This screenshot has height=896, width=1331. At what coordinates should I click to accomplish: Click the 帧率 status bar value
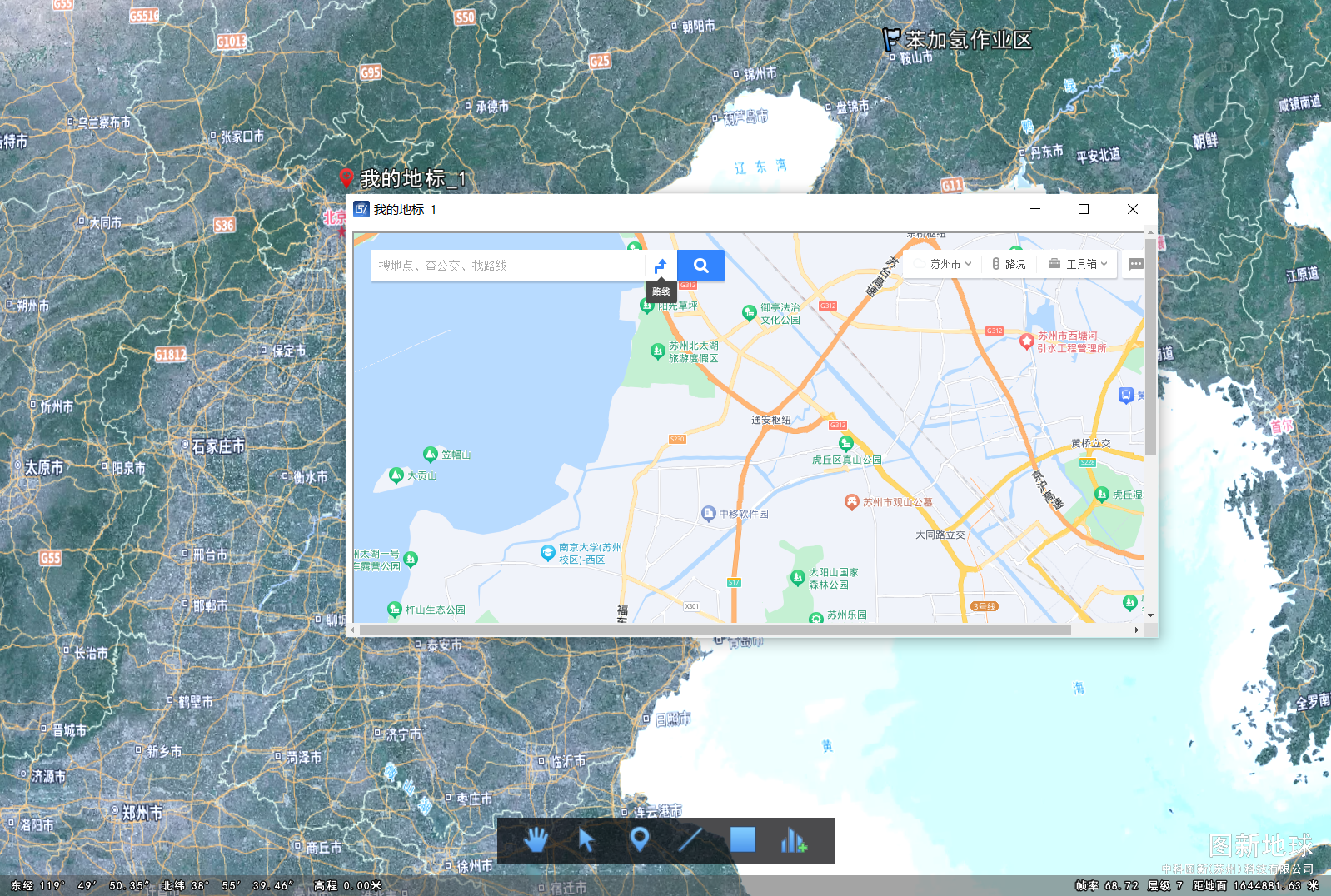point(1107,885)
